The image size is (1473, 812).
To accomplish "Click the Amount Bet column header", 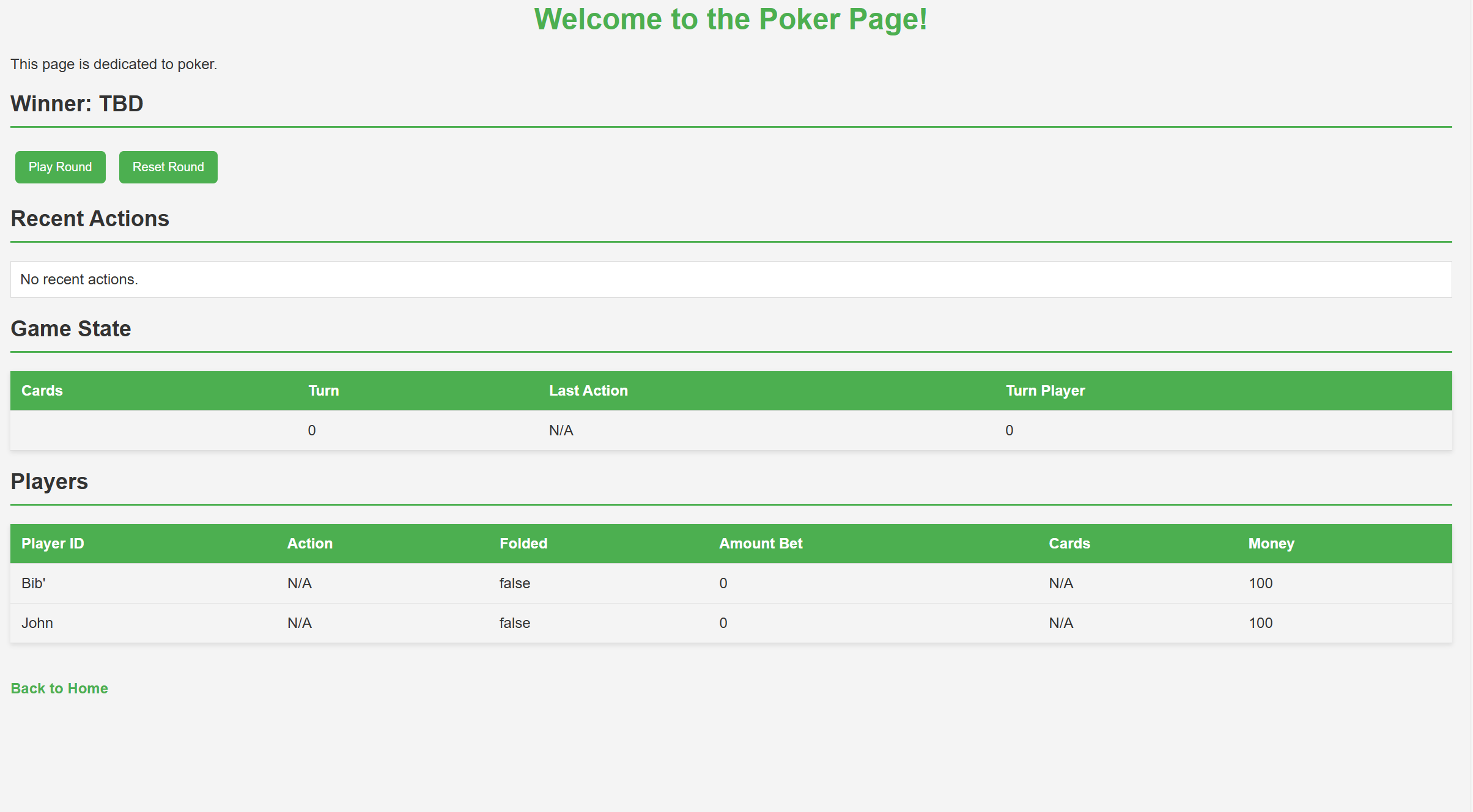I will pos(761,544).
